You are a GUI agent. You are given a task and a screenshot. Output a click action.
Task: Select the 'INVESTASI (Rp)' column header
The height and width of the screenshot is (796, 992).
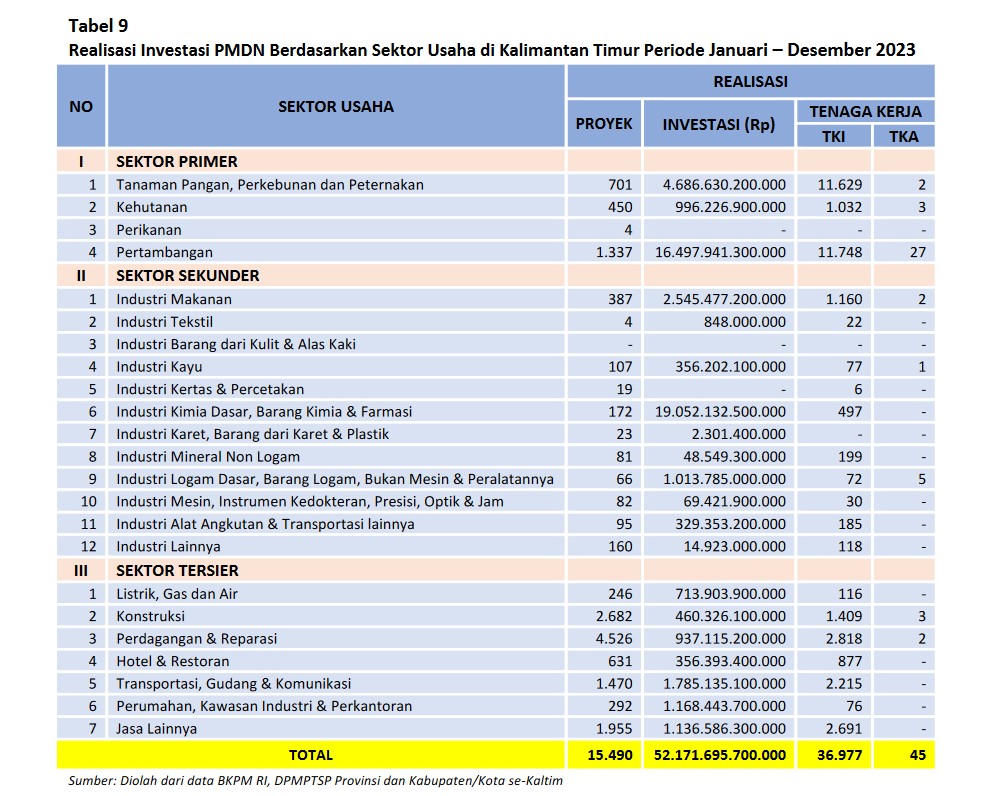pyautogui.click(x=719, y=123)
